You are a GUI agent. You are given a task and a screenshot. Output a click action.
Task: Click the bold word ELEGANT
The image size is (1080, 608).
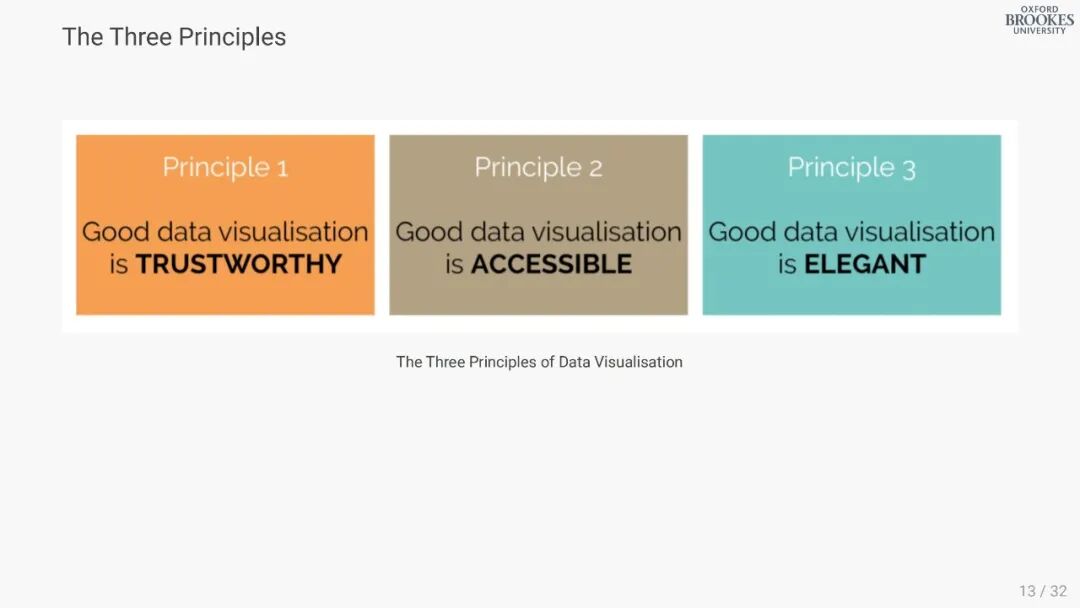(864, 264)
